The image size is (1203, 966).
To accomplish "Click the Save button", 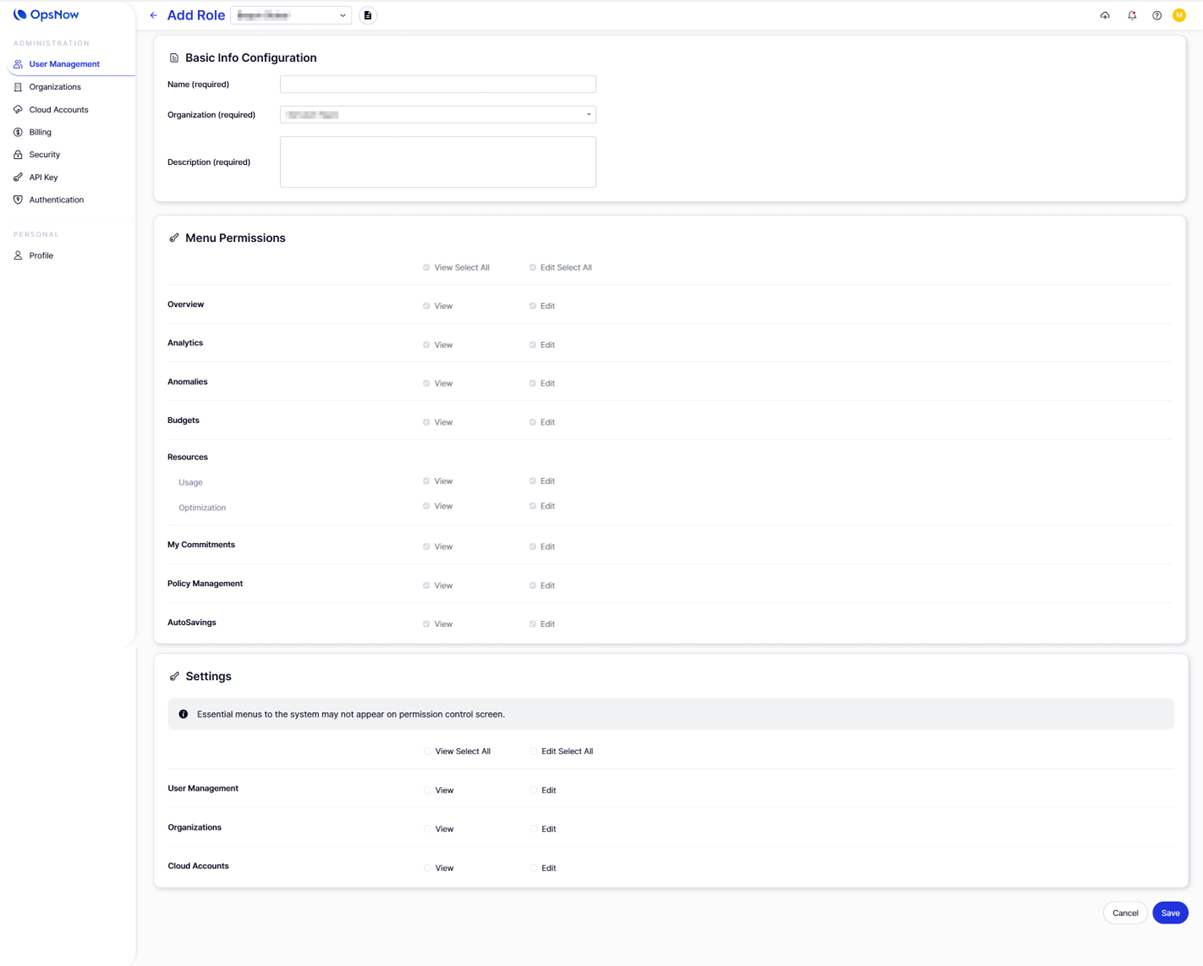I will (1169, 913).
